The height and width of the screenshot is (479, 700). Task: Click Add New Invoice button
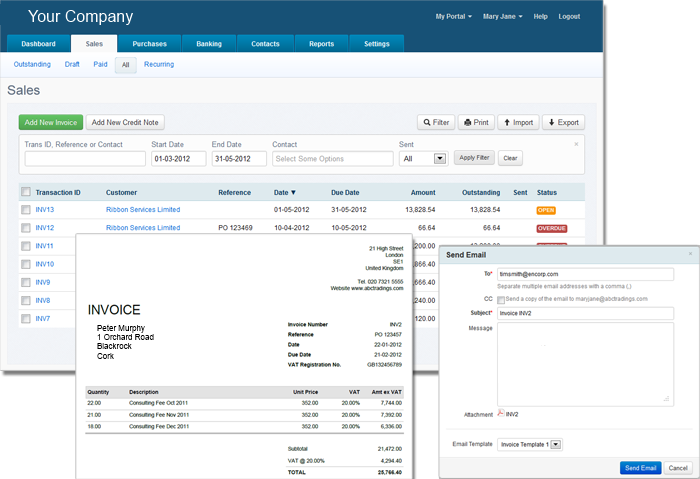click(51, 122)
